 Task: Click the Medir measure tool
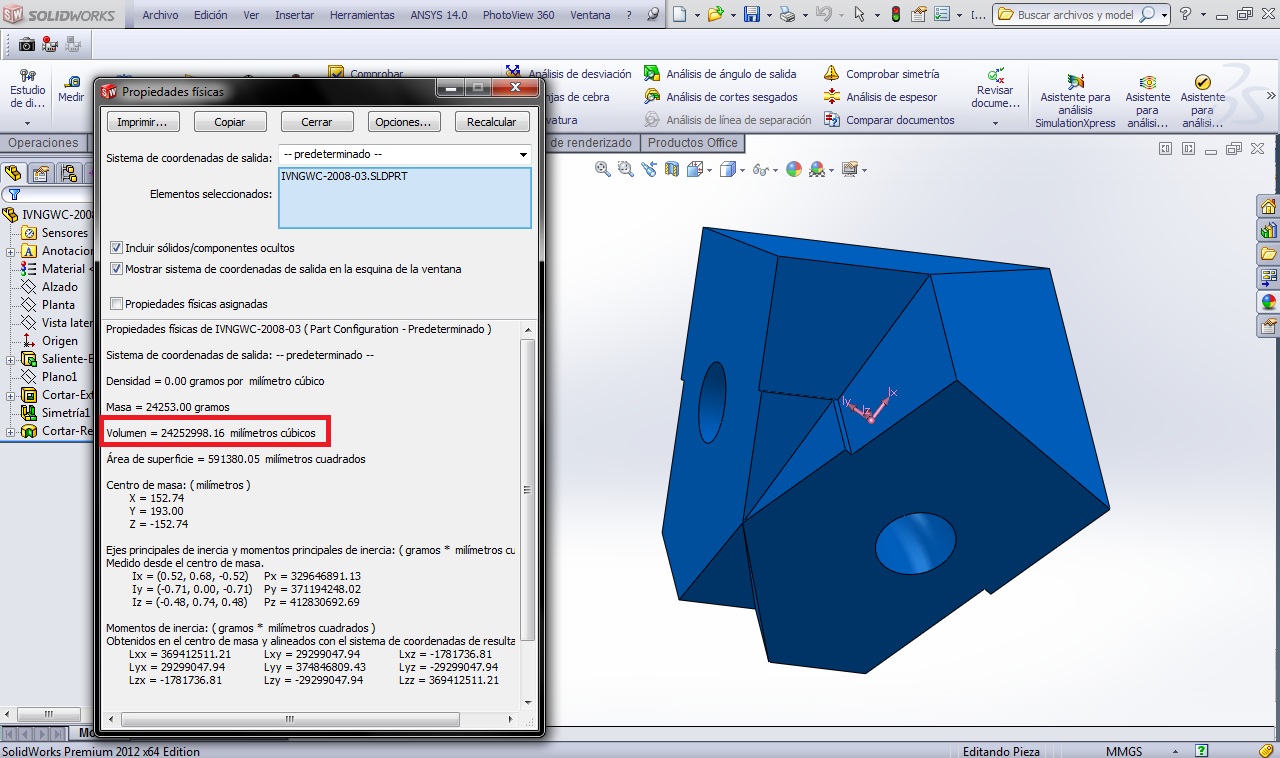71,89
